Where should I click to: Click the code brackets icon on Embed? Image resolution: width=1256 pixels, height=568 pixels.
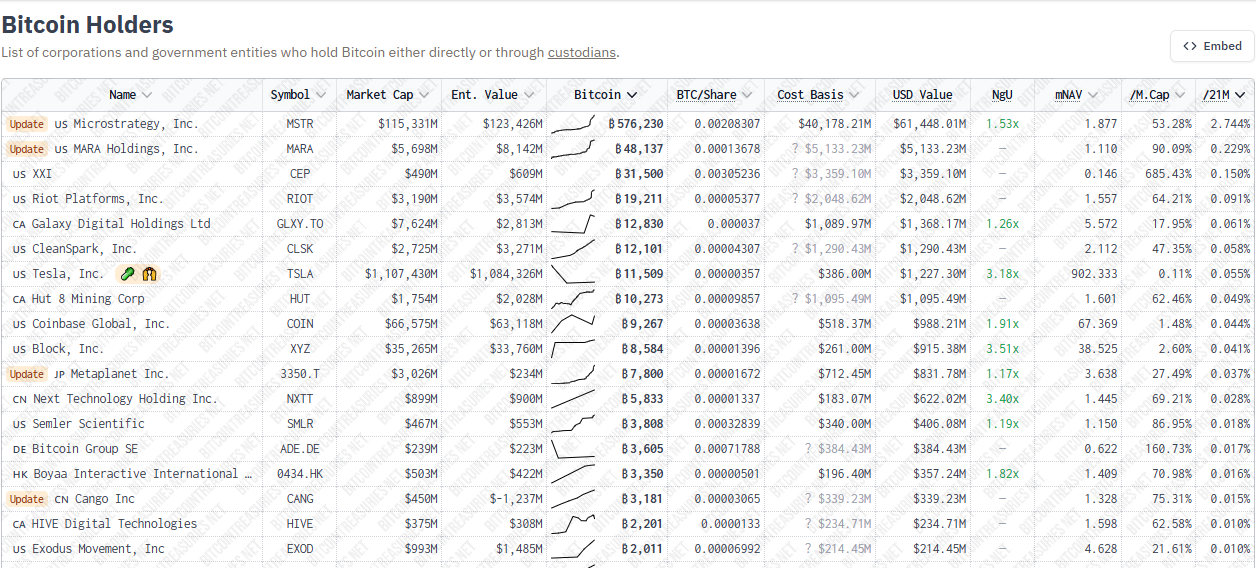1189,46
